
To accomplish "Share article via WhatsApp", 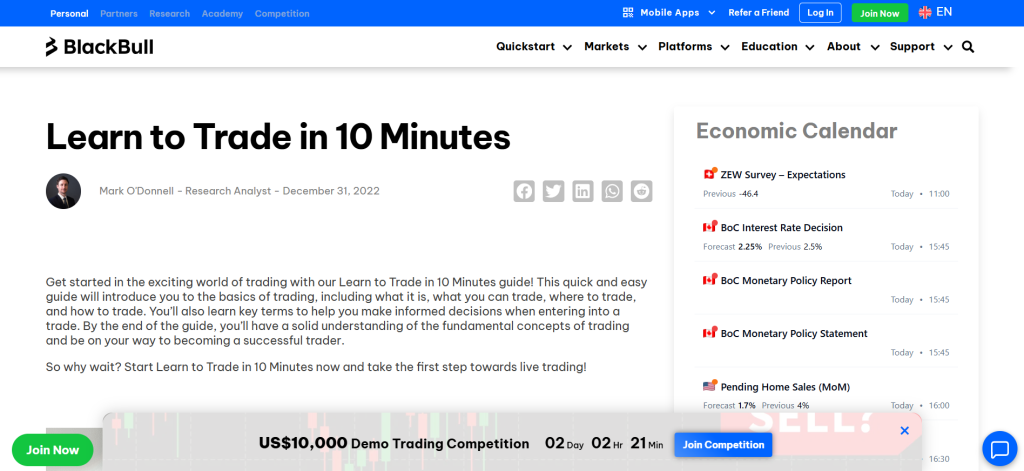I will tap(612, 191).
